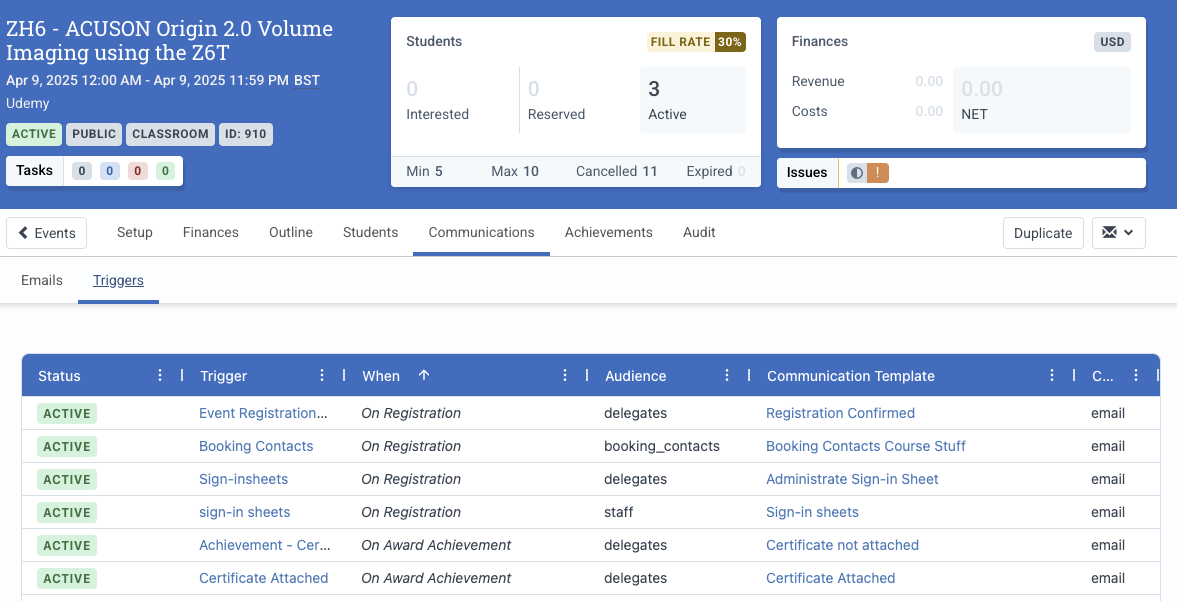This screenshot has height=601, width=1177.
Task: Open the lowercase sign-in sheets trigger
Action: click(245, 512)
